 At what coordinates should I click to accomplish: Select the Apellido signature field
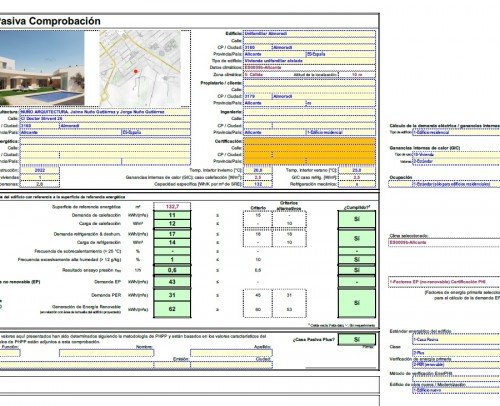tap(231, 353)
